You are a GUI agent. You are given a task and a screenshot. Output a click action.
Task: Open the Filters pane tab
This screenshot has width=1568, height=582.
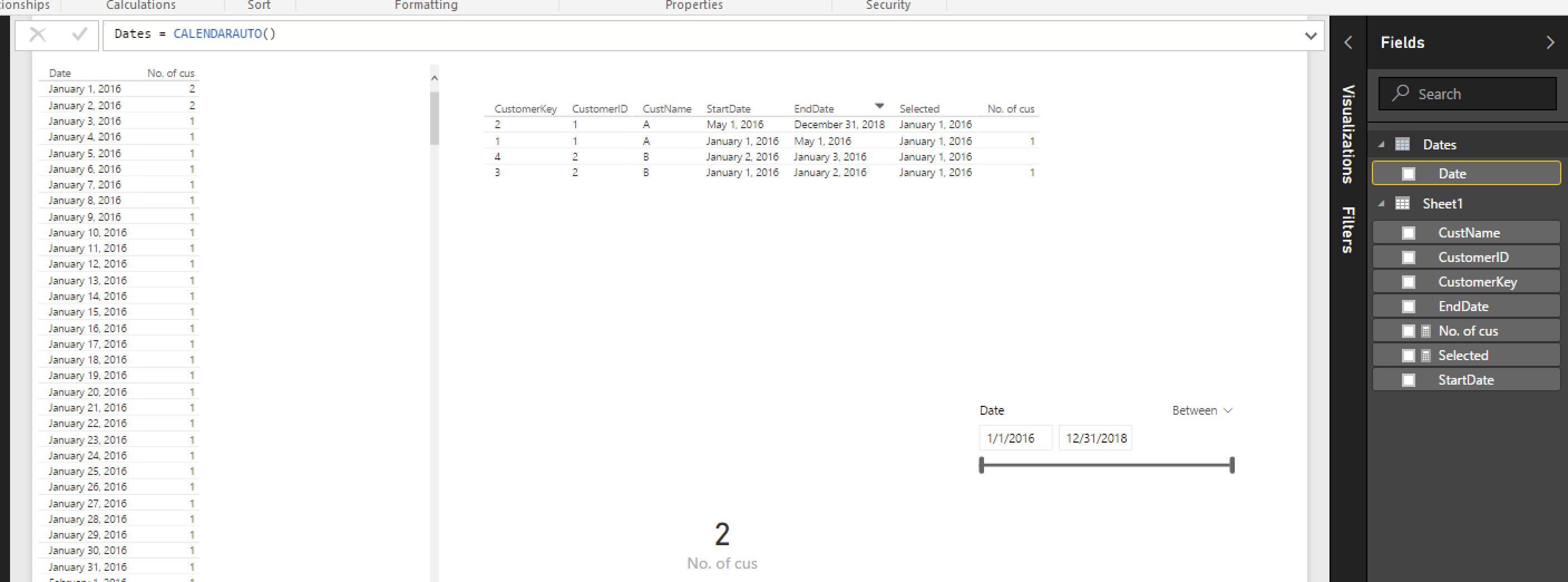tap(1348, 230)
